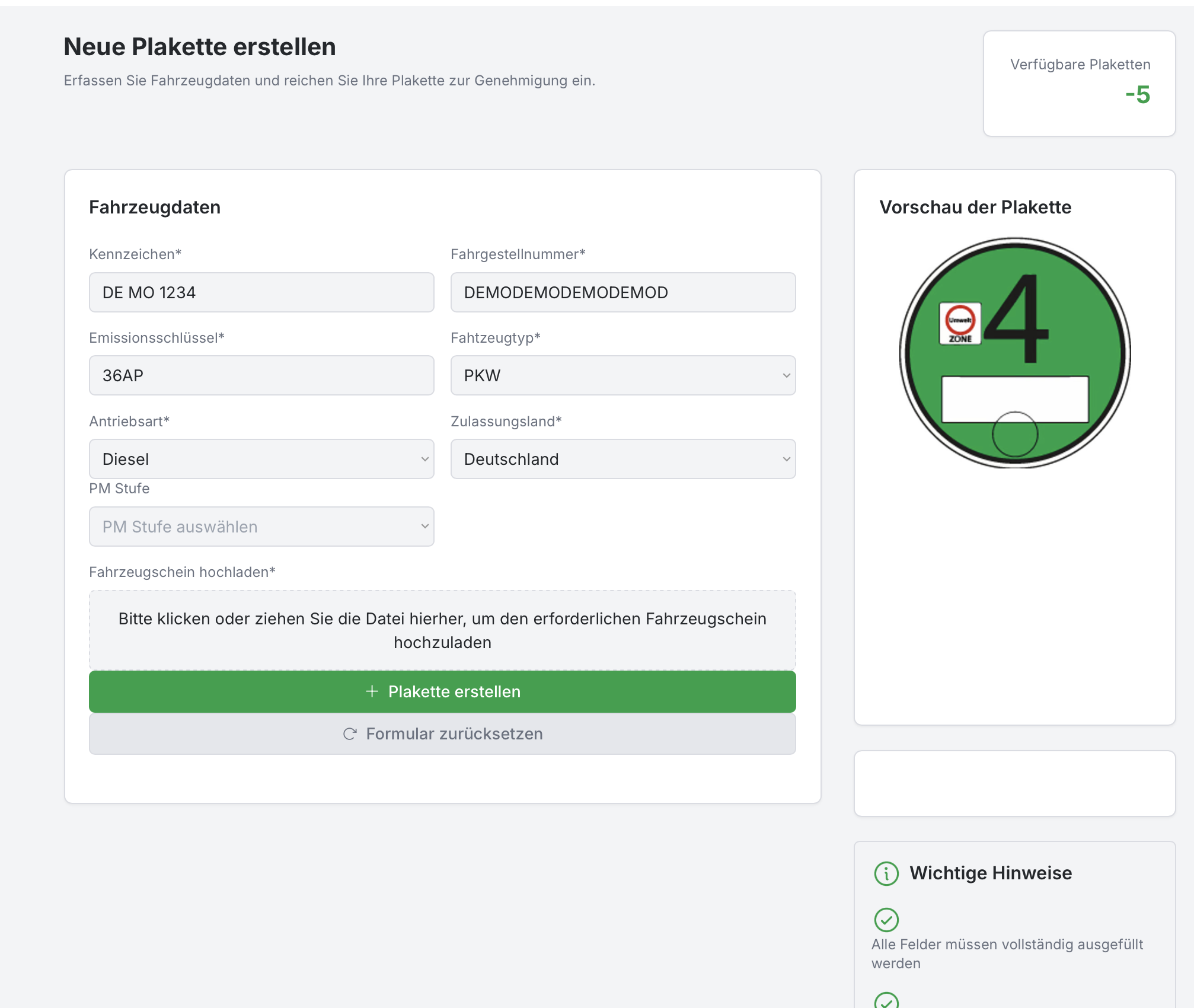
Task: Open the PM Stufe auswählen dropdown
Action: pyautogui.click(x=261, y=527)
